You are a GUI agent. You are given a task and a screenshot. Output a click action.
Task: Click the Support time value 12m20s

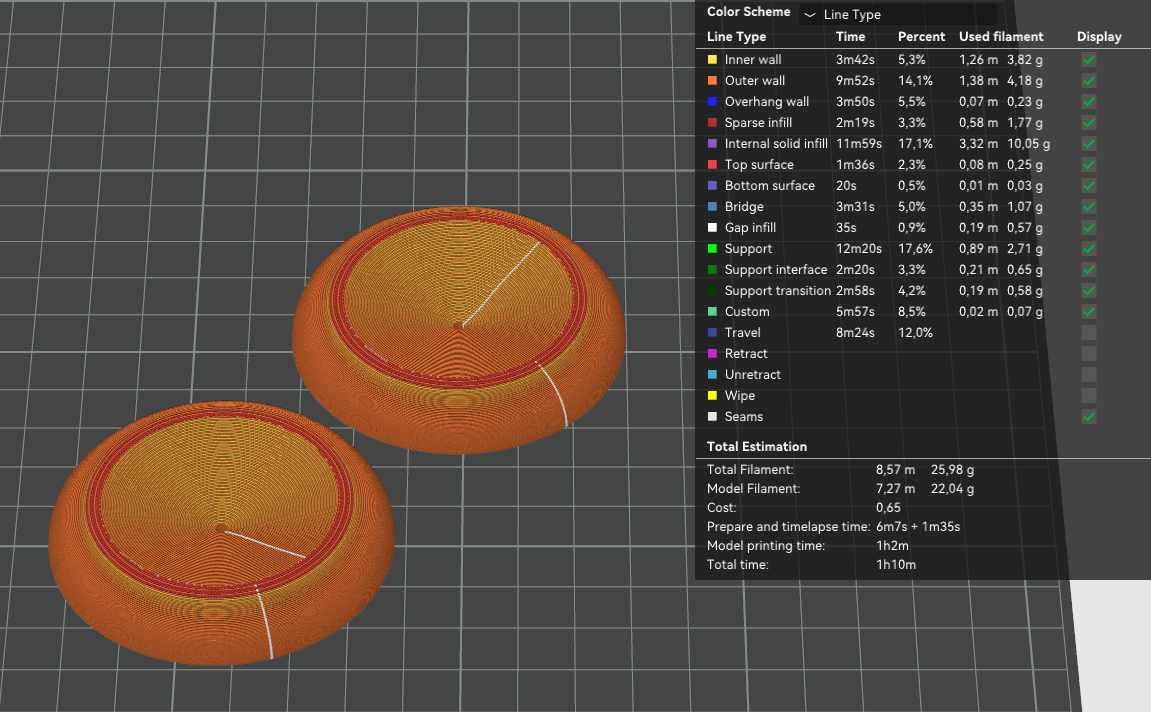click(x=859, y=249)
